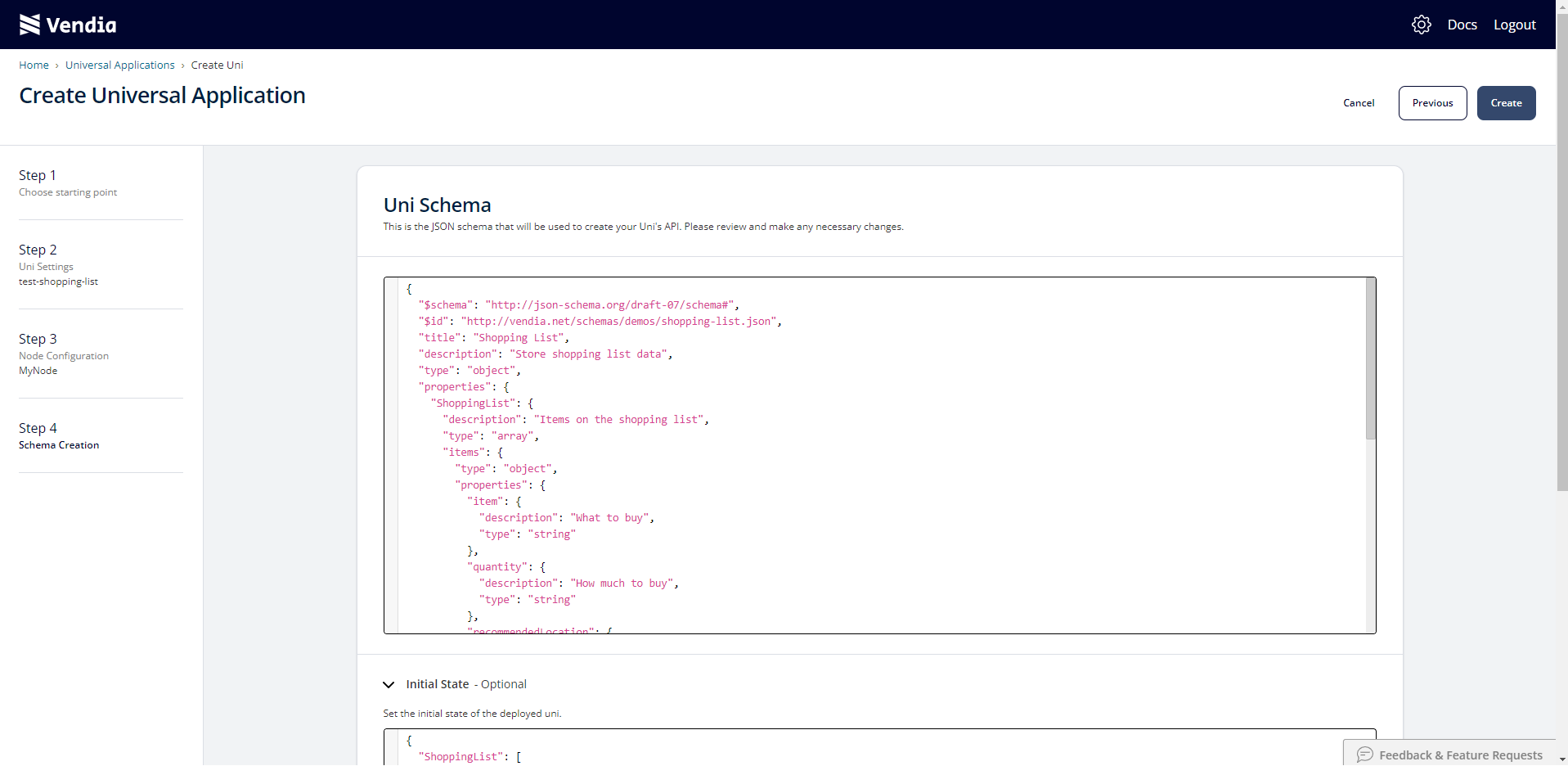
Task: Click the "What to buy" description line
Action: [567, 517]
